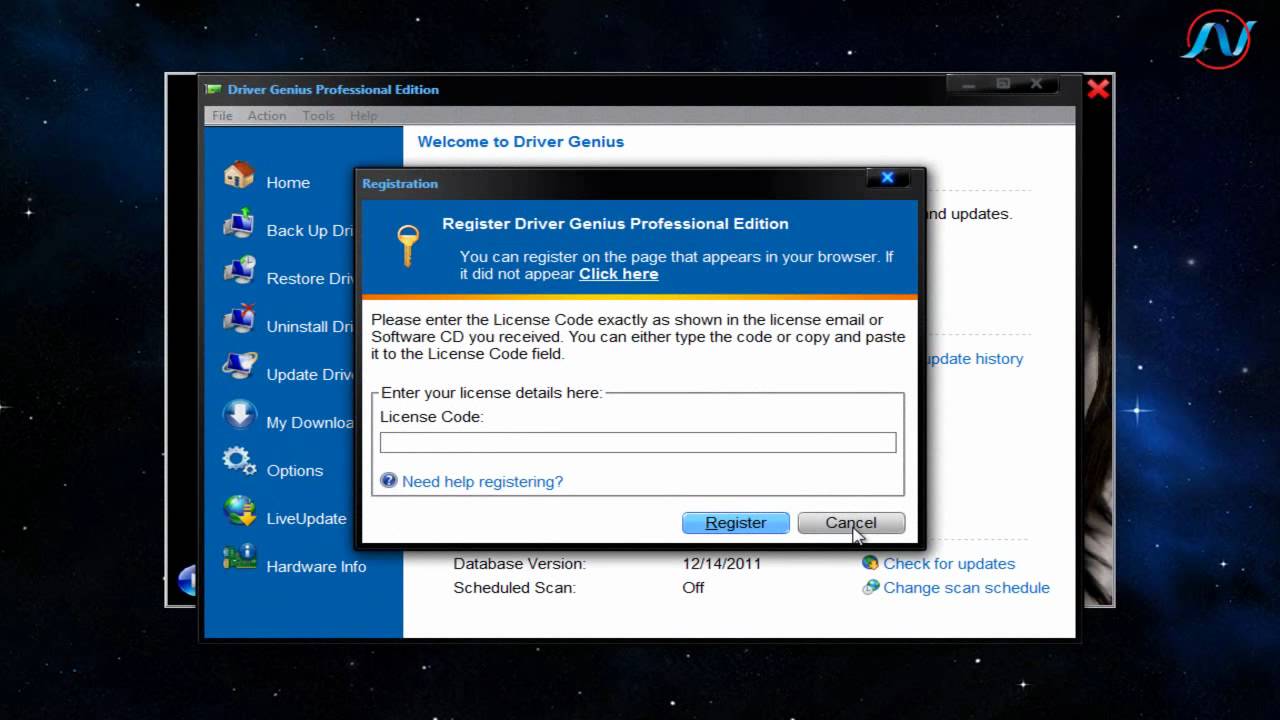Select the My Download sidebar label

tap(310, 423)
